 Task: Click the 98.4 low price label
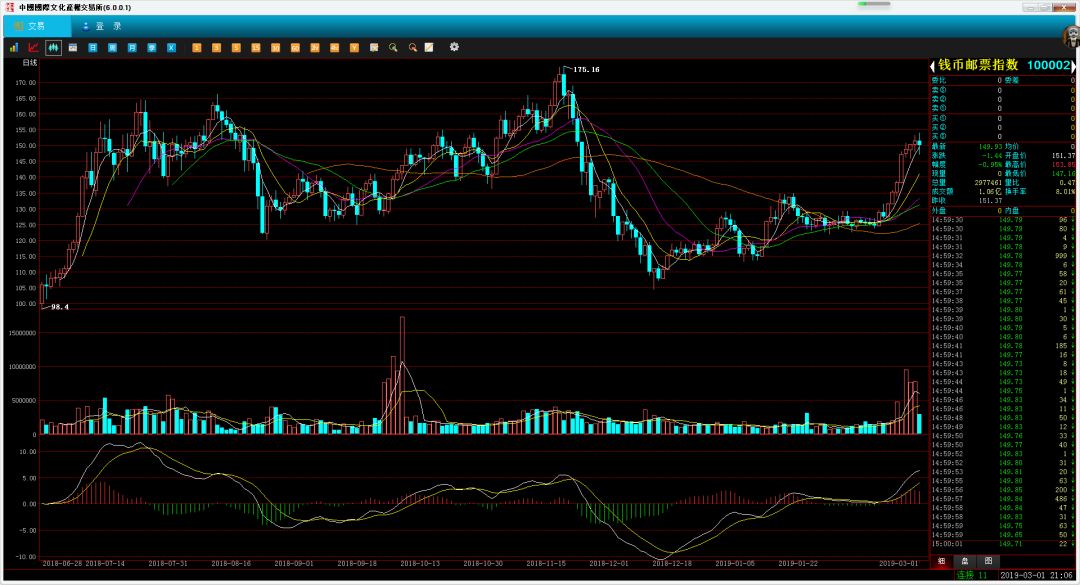tap(60, 307)
